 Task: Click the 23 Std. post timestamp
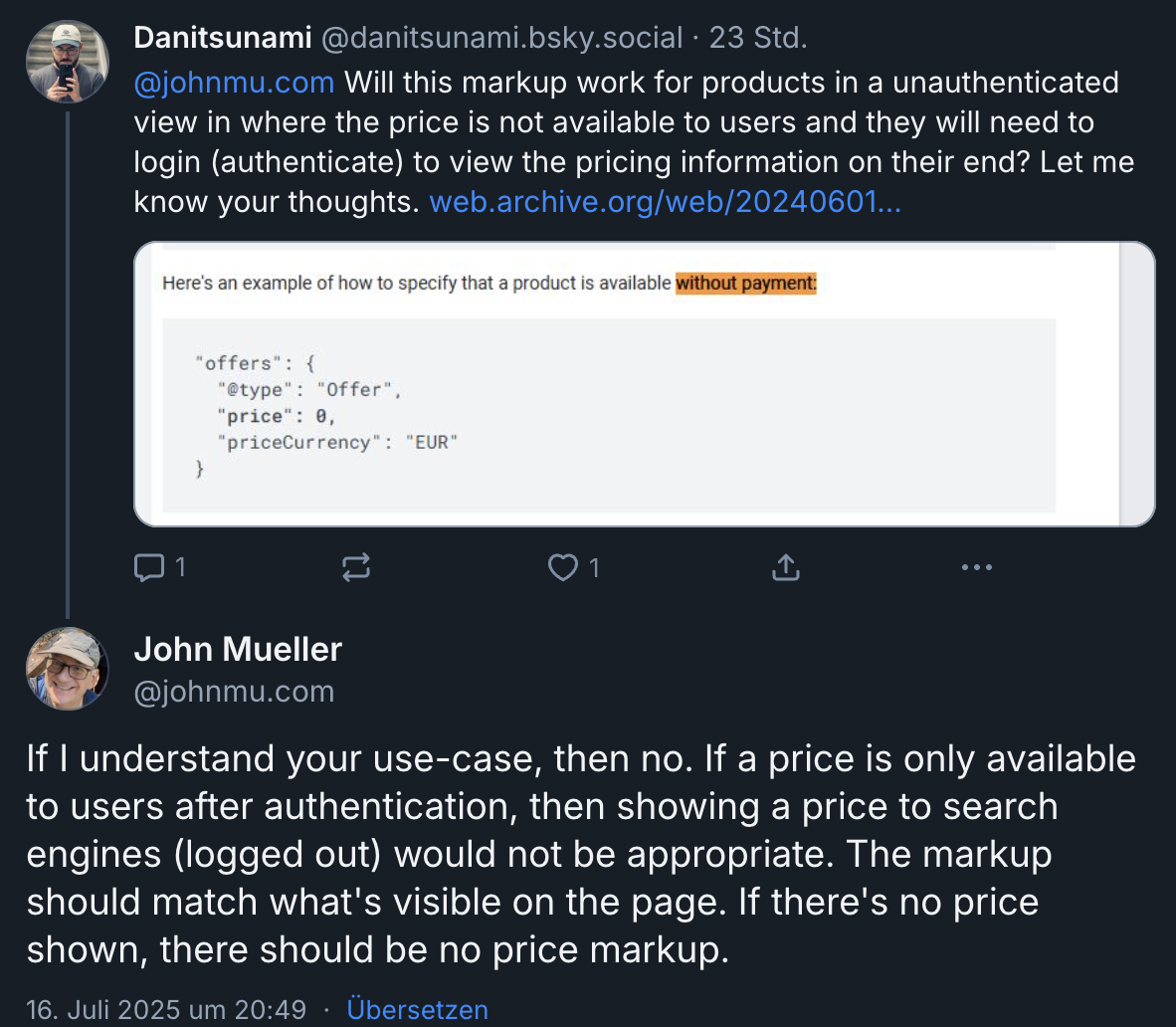[757, 38]
